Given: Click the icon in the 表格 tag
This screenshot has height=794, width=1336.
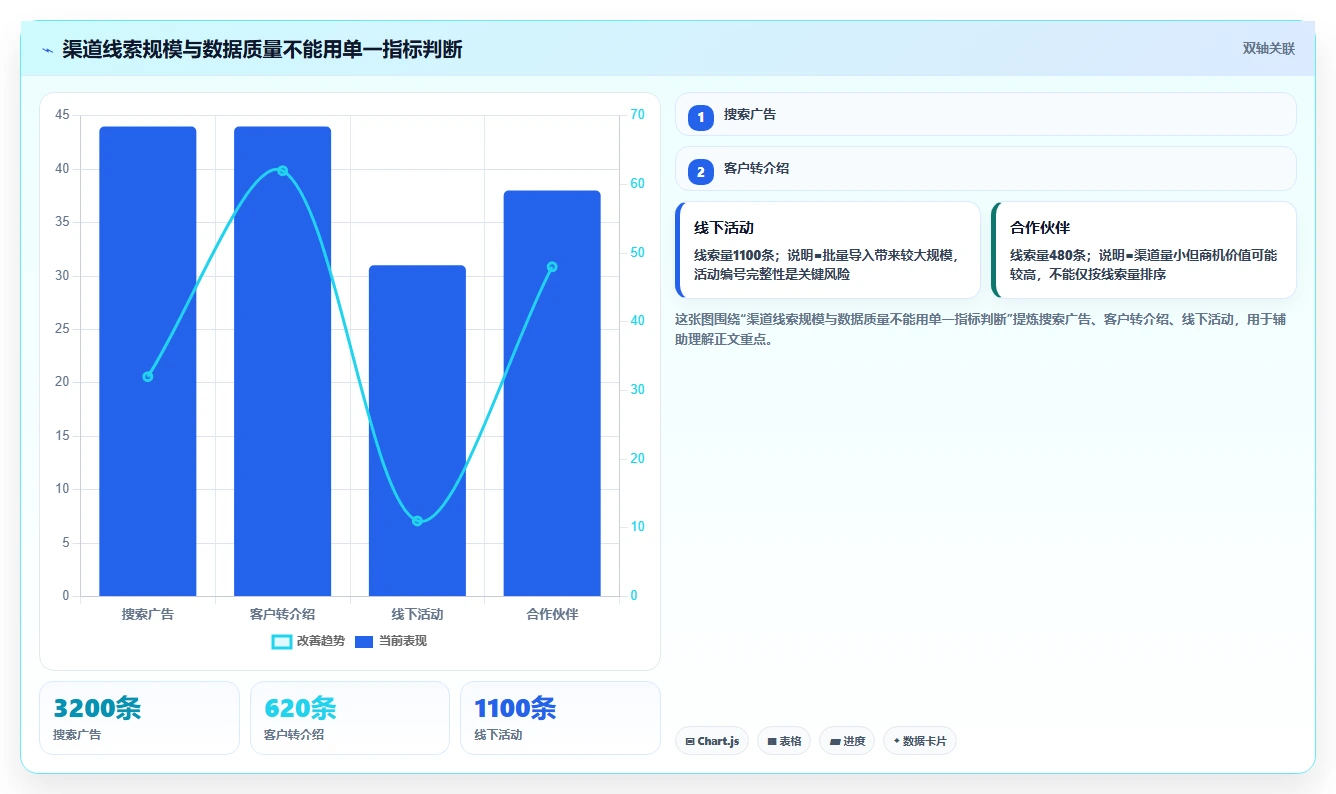Looking at the screenshot, I should tap(772, 742).
